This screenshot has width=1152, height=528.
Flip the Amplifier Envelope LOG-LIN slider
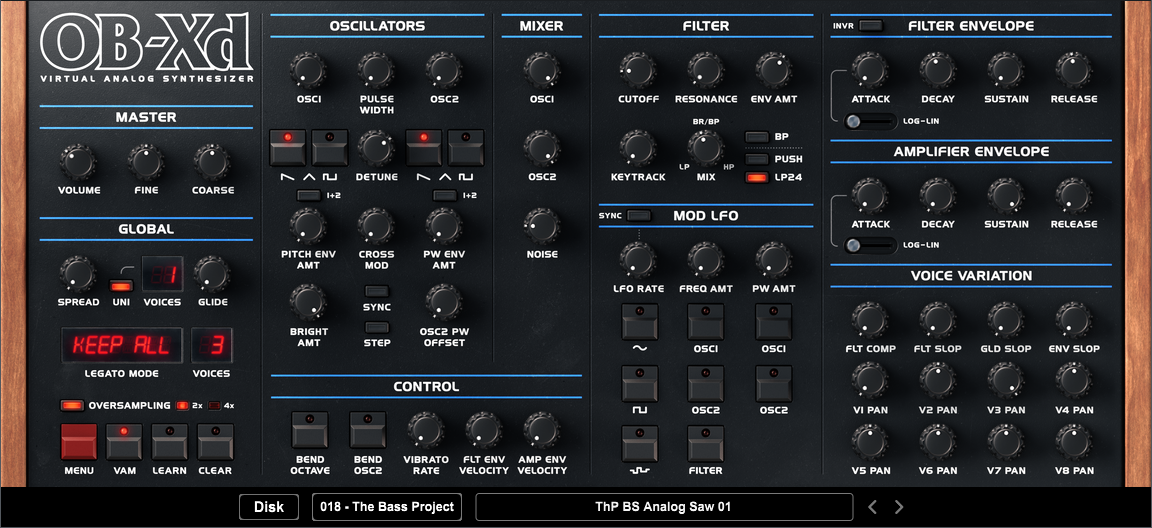point(871,245)
